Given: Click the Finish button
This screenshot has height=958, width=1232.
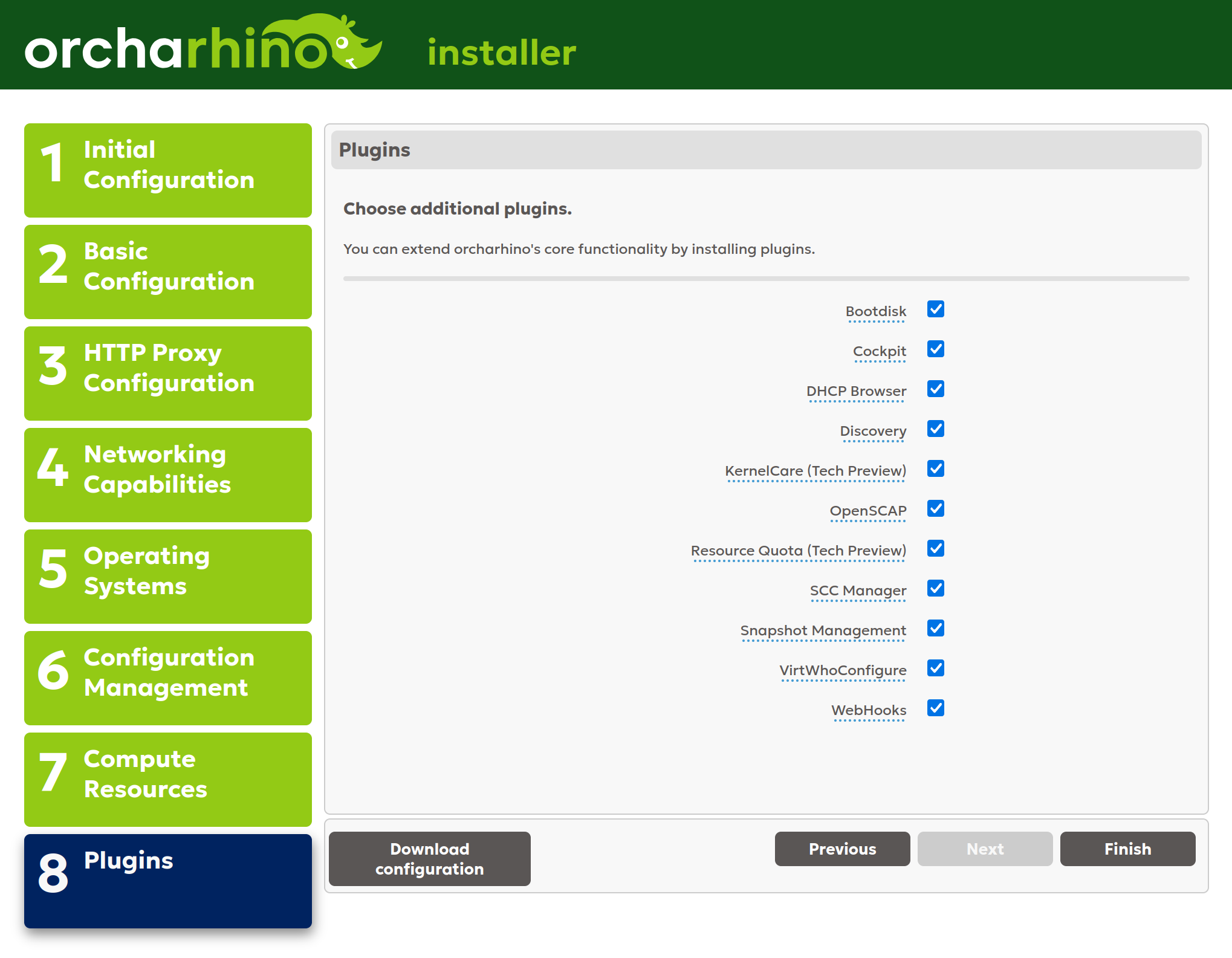Looking at the screenshot, I should pyautogui.click(x=1127, y=849).
